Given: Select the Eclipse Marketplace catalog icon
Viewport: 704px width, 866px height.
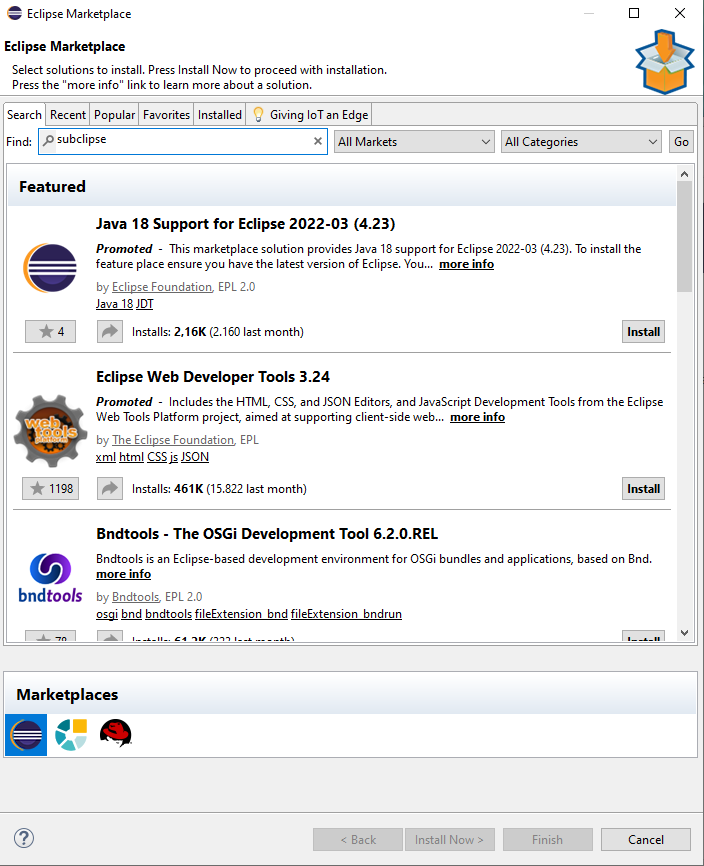Looking at the screenshot, I should click(x=26, y=735).
